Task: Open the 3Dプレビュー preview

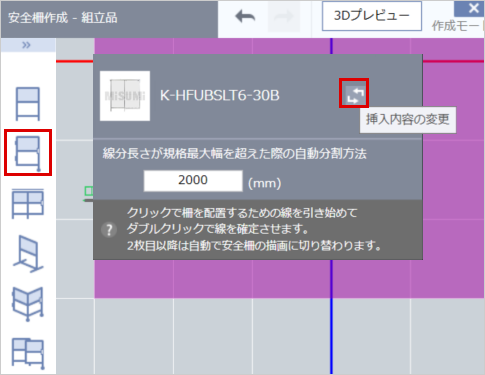Action: (x=372, y=16)
